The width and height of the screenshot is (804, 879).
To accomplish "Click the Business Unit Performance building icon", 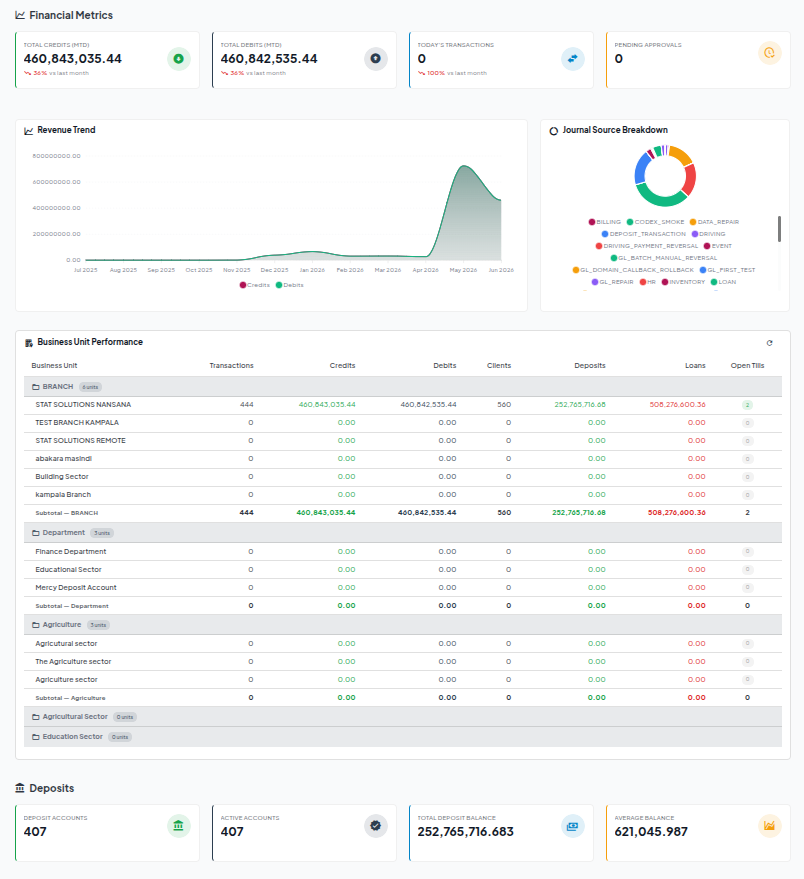I will 29,343.
